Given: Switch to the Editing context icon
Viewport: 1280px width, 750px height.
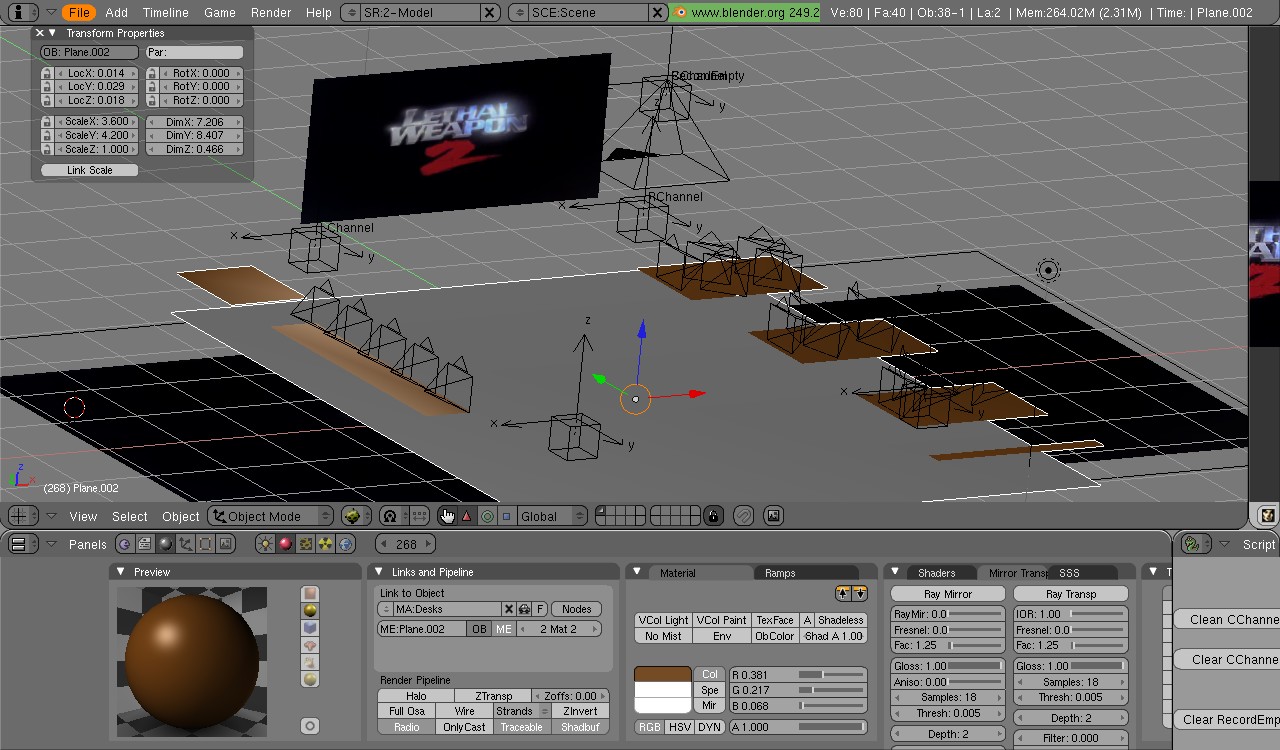Looking at the screenshot, I should tap(205, 544).
